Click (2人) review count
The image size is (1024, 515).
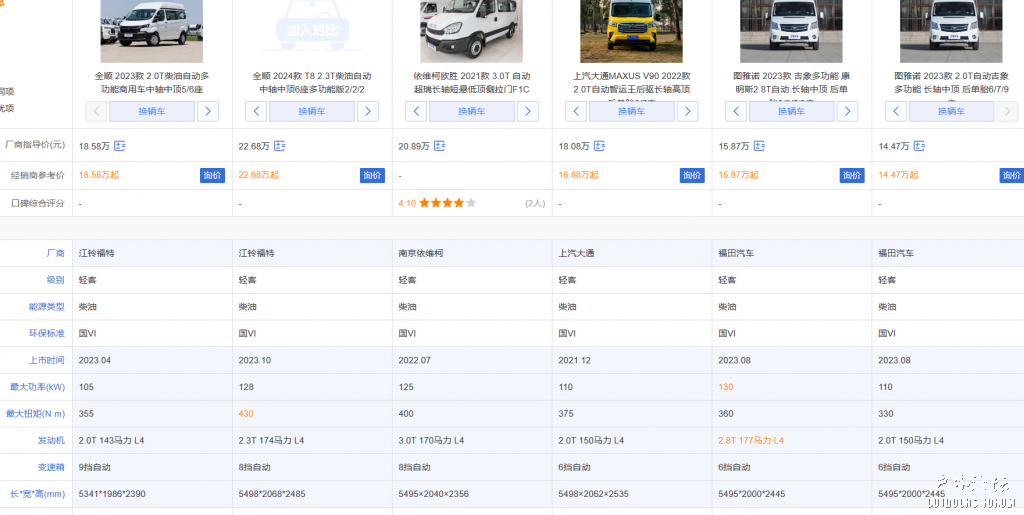[x=535, y=203]
